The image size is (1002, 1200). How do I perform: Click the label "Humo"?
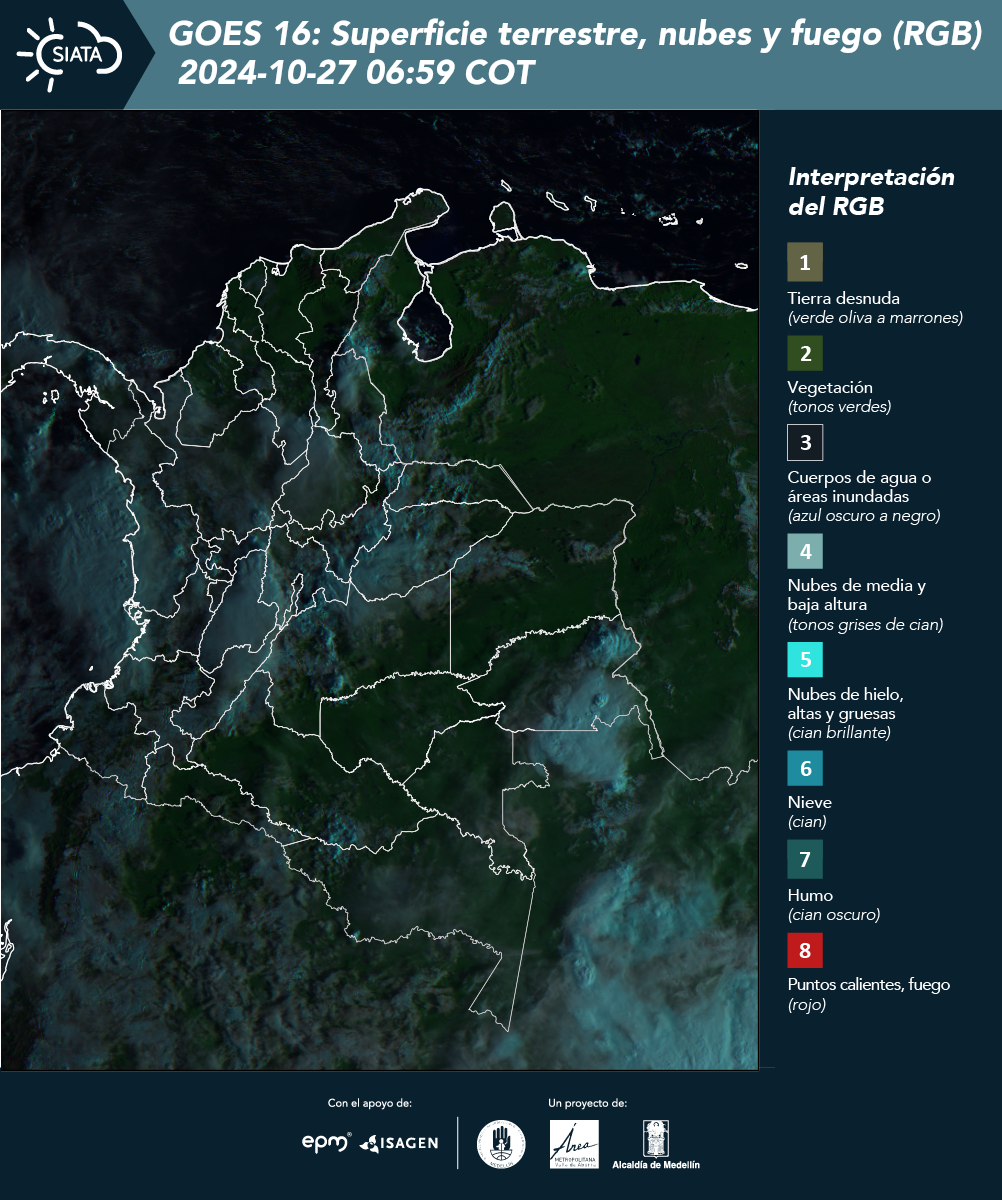coord(810,895)
